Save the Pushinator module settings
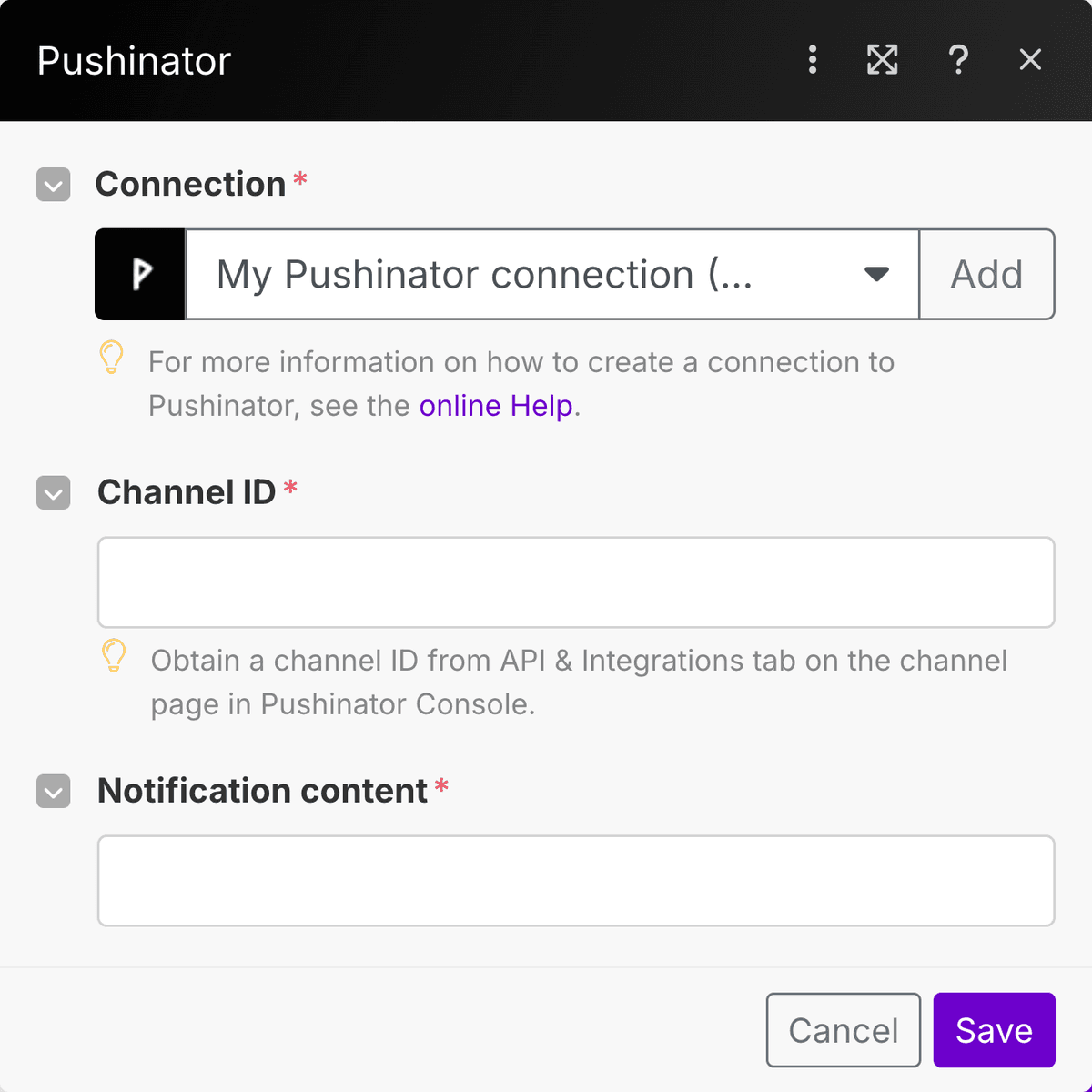The image size is (1092, 1092). [994, 1030]
